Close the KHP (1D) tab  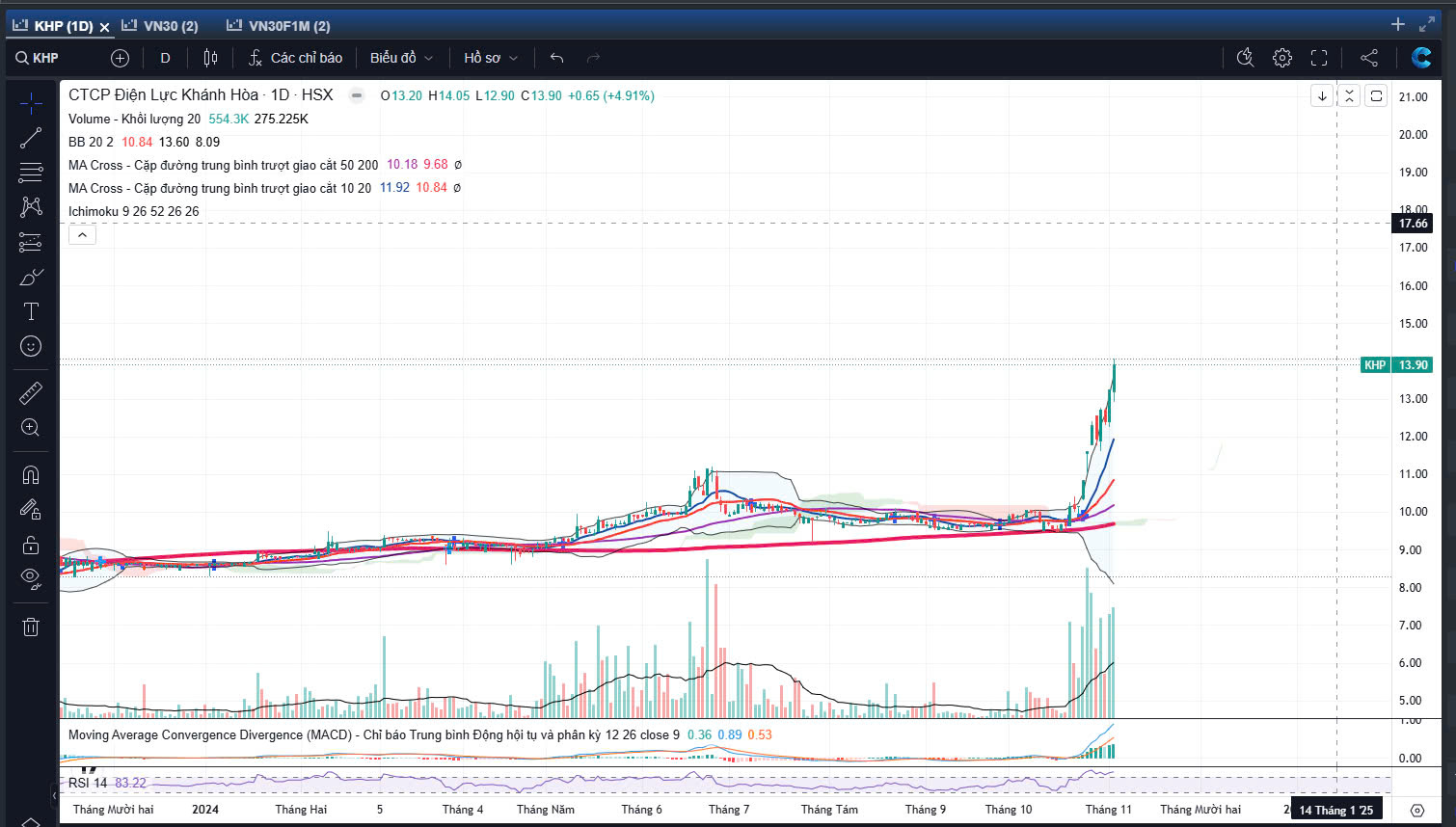pyautogui.click(x=105, y=27)
